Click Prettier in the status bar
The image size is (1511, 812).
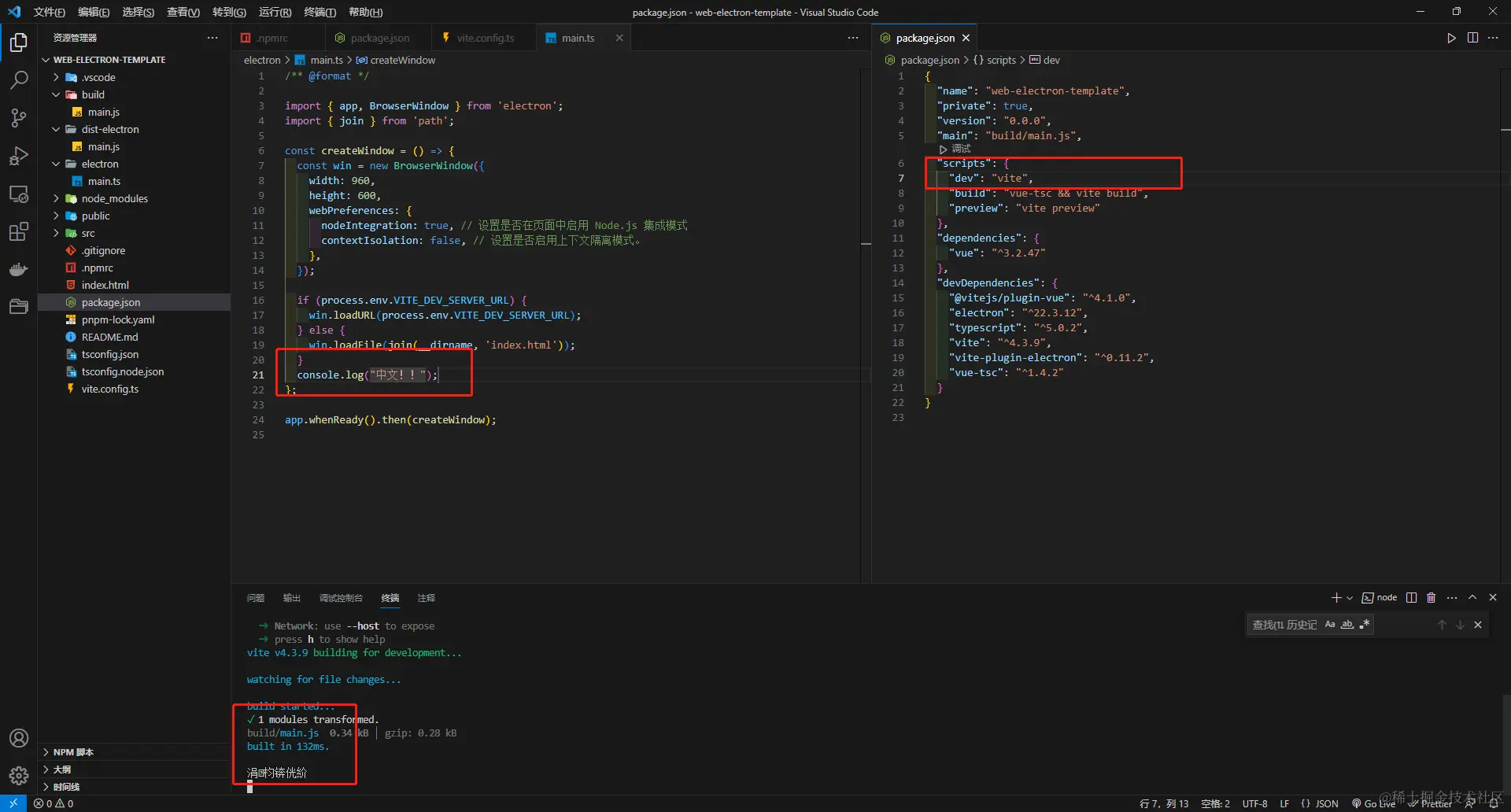click(x=1431, y=803)
